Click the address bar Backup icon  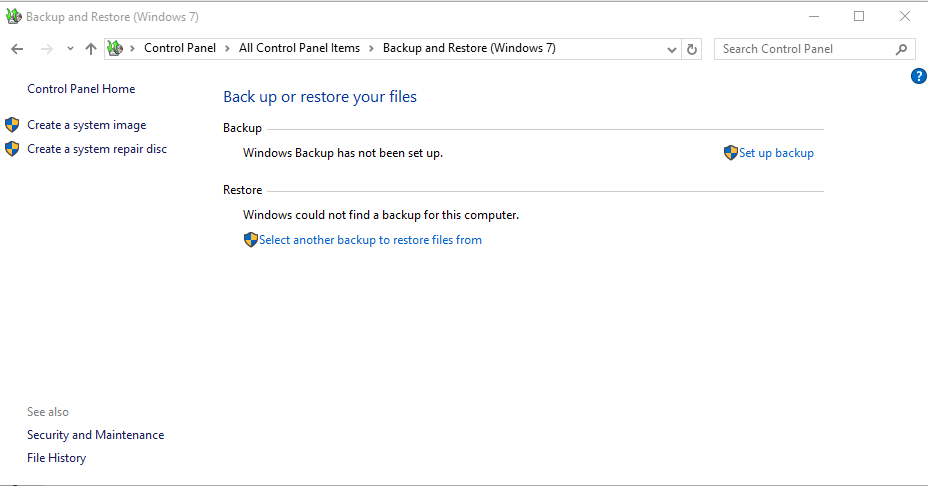point(115,49)
